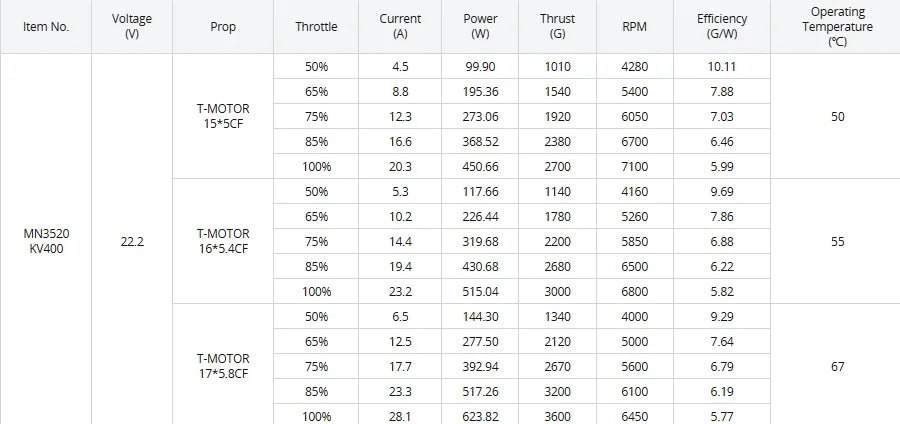Click the Item No. column header

click(46, 27)
